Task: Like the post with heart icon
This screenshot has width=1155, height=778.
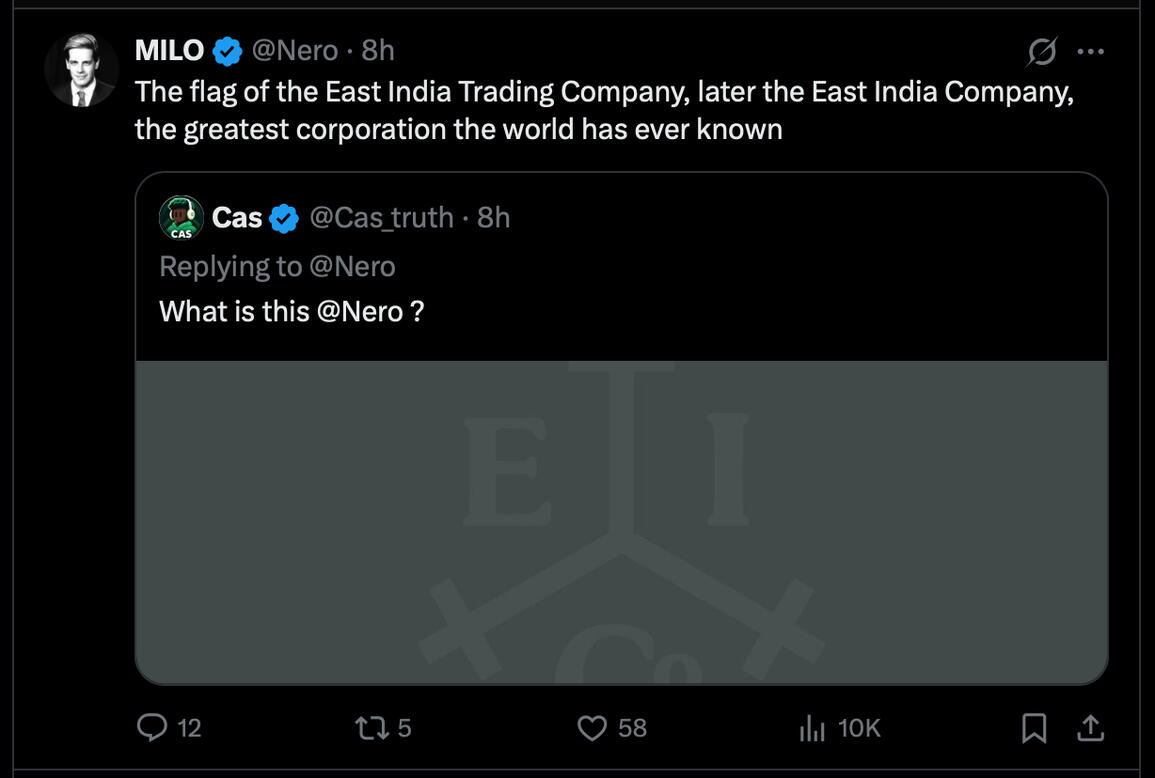Action: 593,728
